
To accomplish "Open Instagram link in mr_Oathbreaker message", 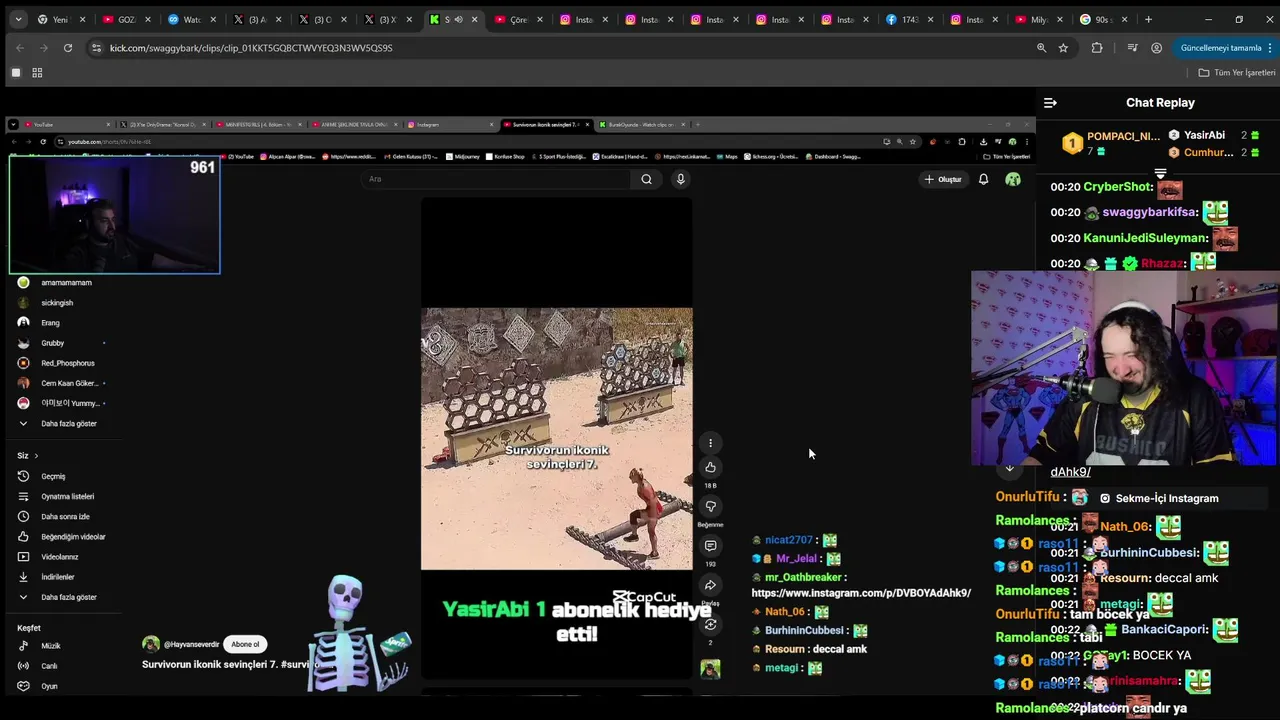I will pyautogui.click(x=861, y=593).
